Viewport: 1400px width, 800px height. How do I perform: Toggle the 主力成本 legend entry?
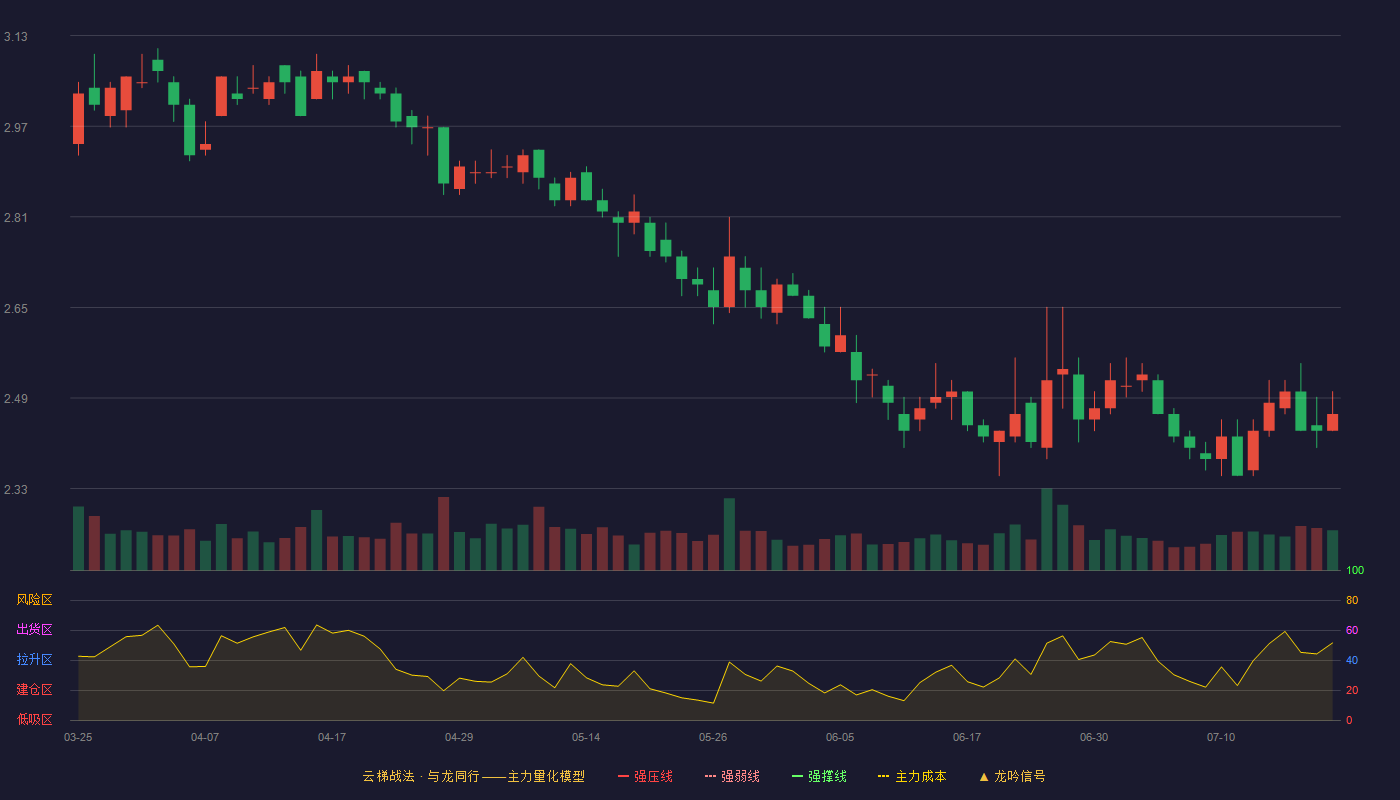(912, 776)
